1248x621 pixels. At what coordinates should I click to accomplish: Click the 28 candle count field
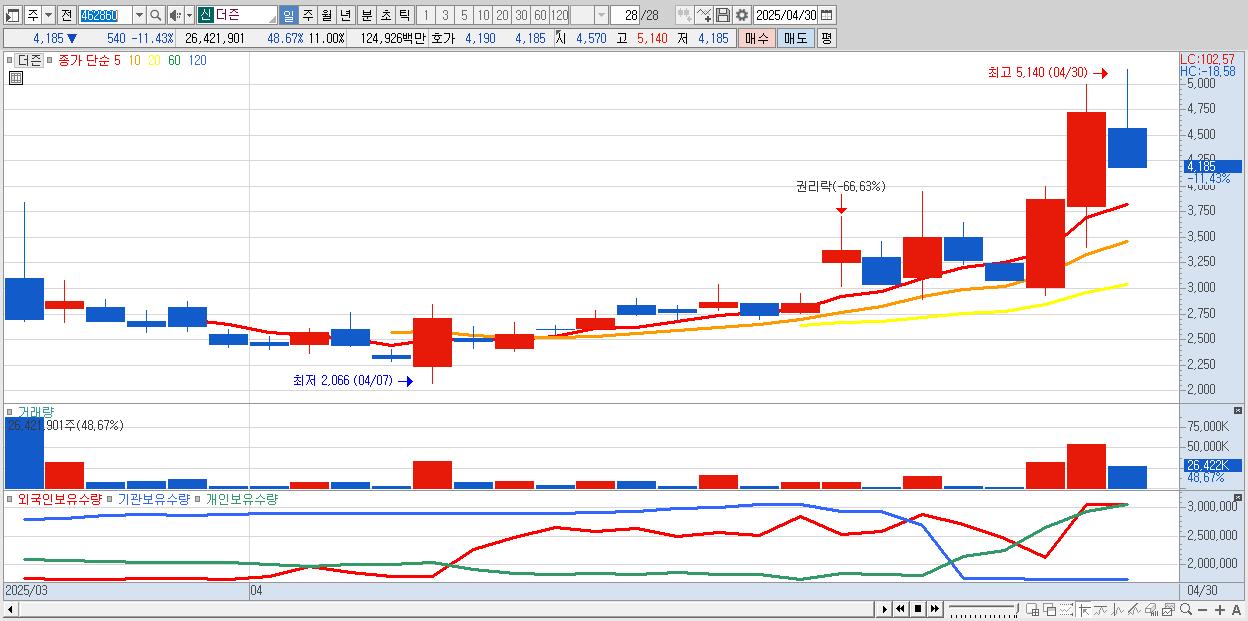[x=624, y=15]
